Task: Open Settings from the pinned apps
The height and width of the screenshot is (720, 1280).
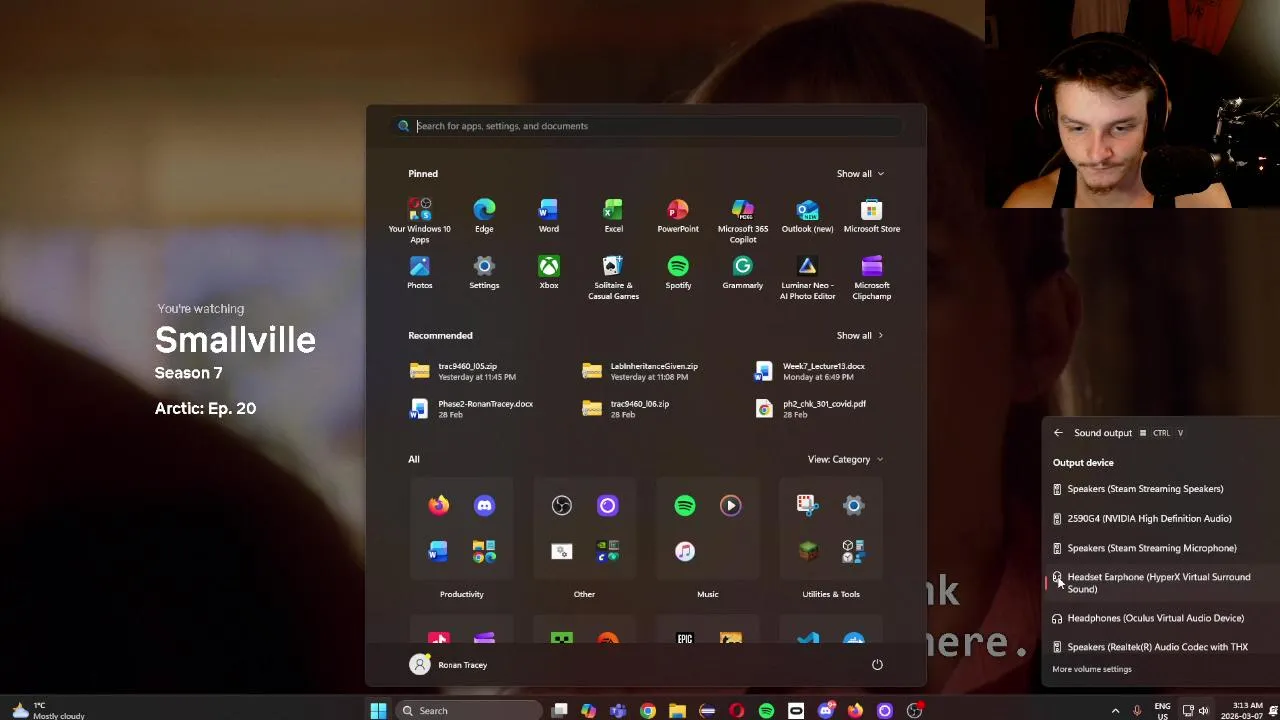Action: (484, 273)
